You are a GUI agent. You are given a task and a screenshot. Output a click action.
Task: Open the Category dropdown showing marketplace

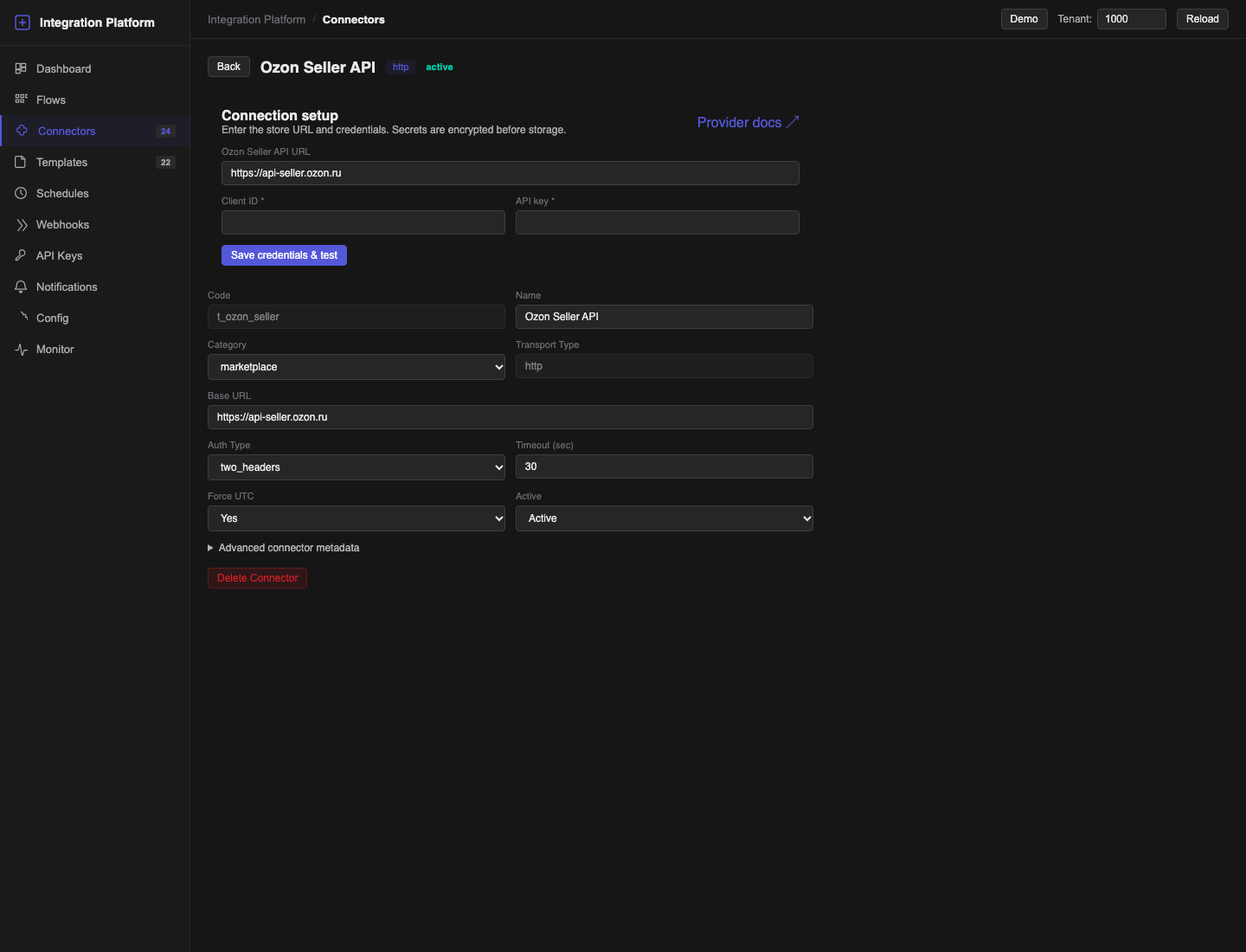pyautogui.click(x=356, y=367)
